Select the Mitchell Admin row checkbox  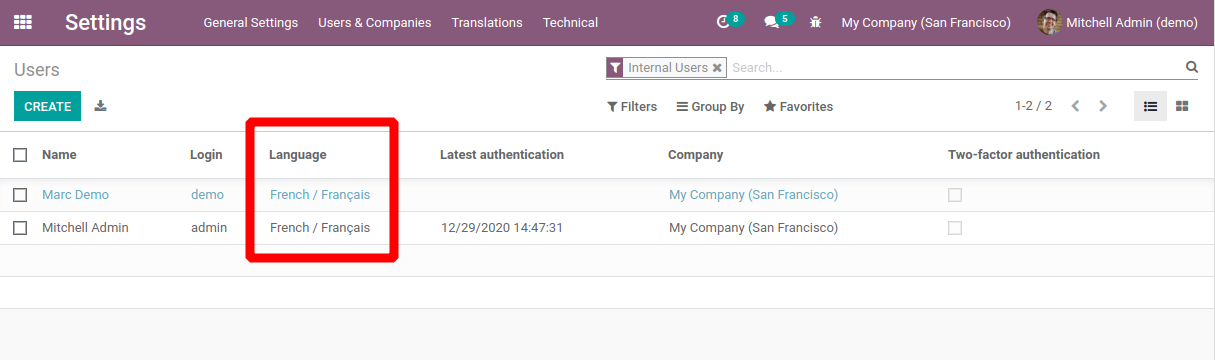pyautogui.click(x=20, y=228)
